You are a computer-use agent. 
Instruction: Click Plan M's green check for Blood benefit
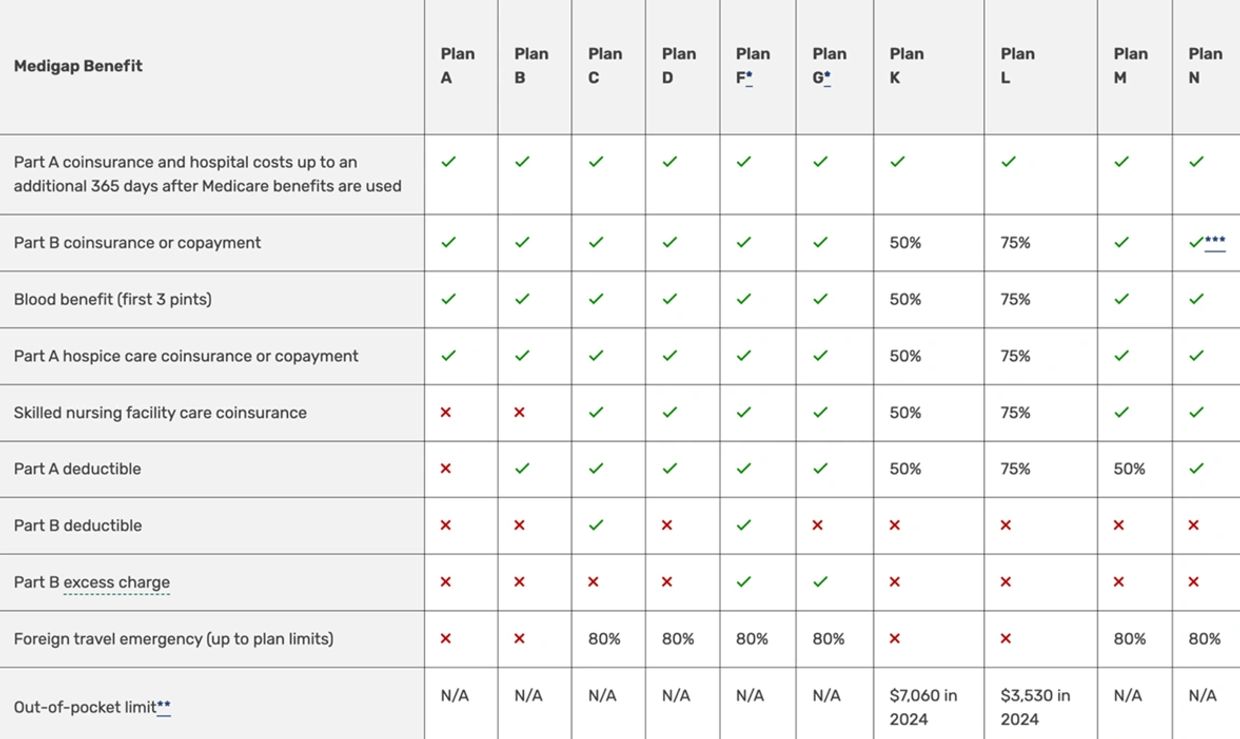[1122, 299]
